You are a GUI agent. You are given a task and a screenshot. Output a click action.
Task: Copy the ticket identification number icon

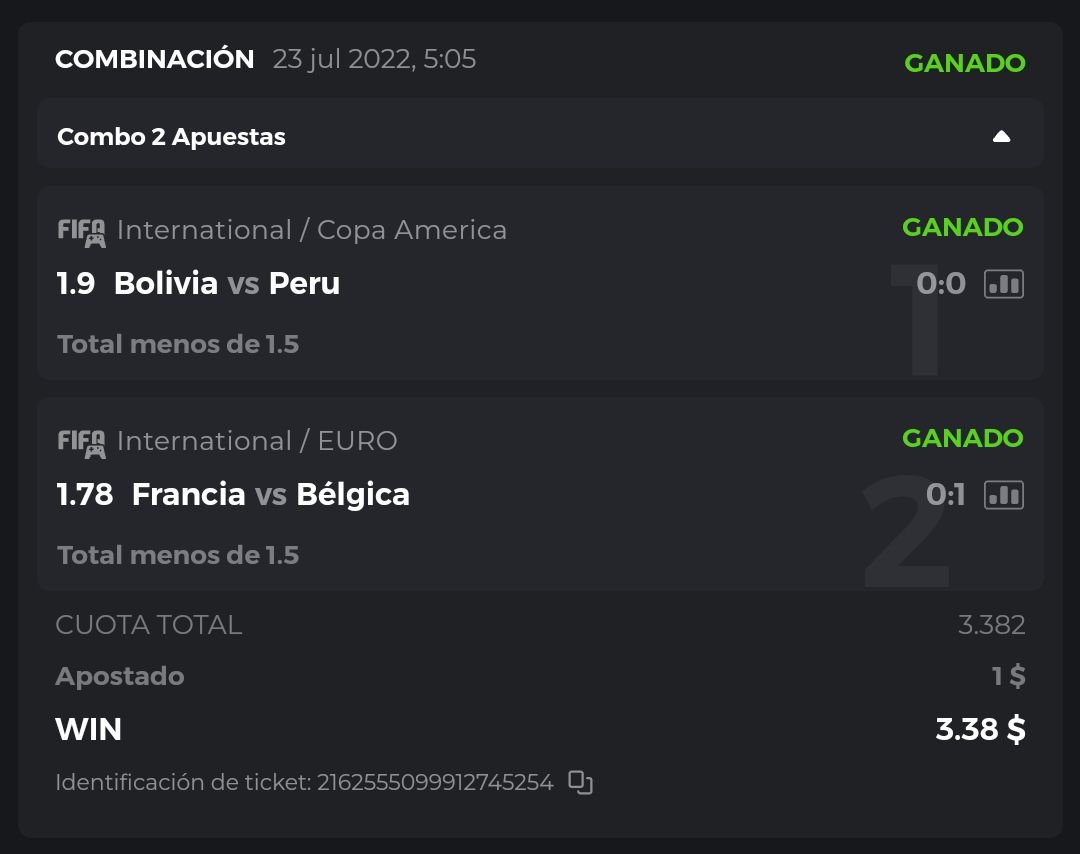580,782
